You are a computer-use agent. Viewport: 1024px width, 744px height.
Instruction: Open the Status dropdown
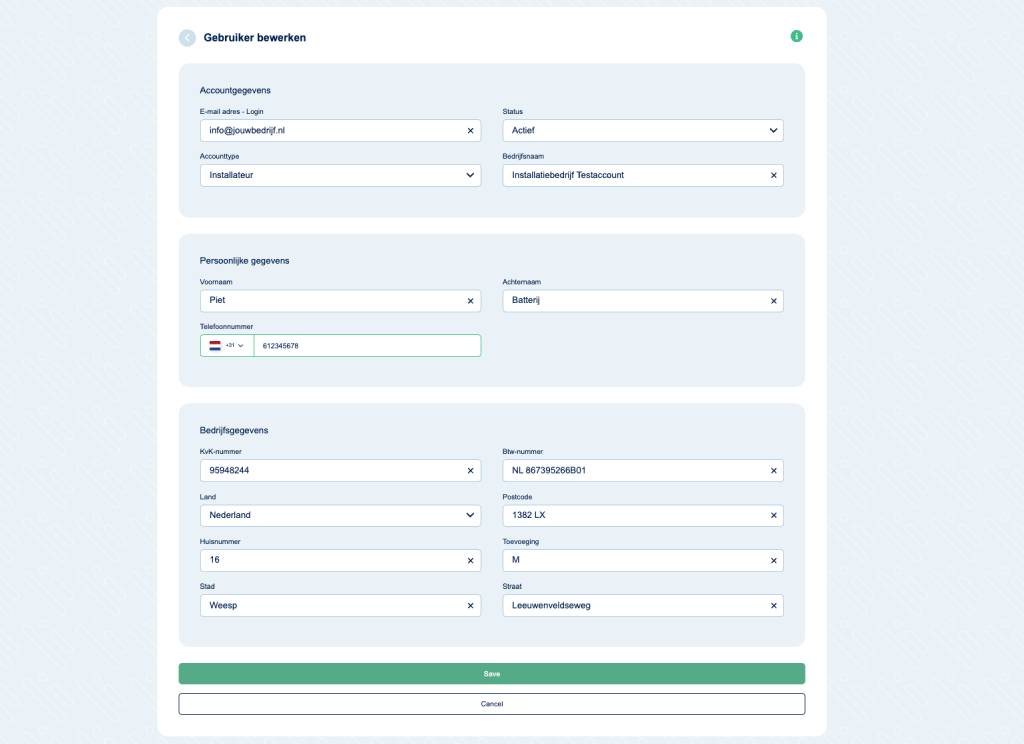pos(642,131)
